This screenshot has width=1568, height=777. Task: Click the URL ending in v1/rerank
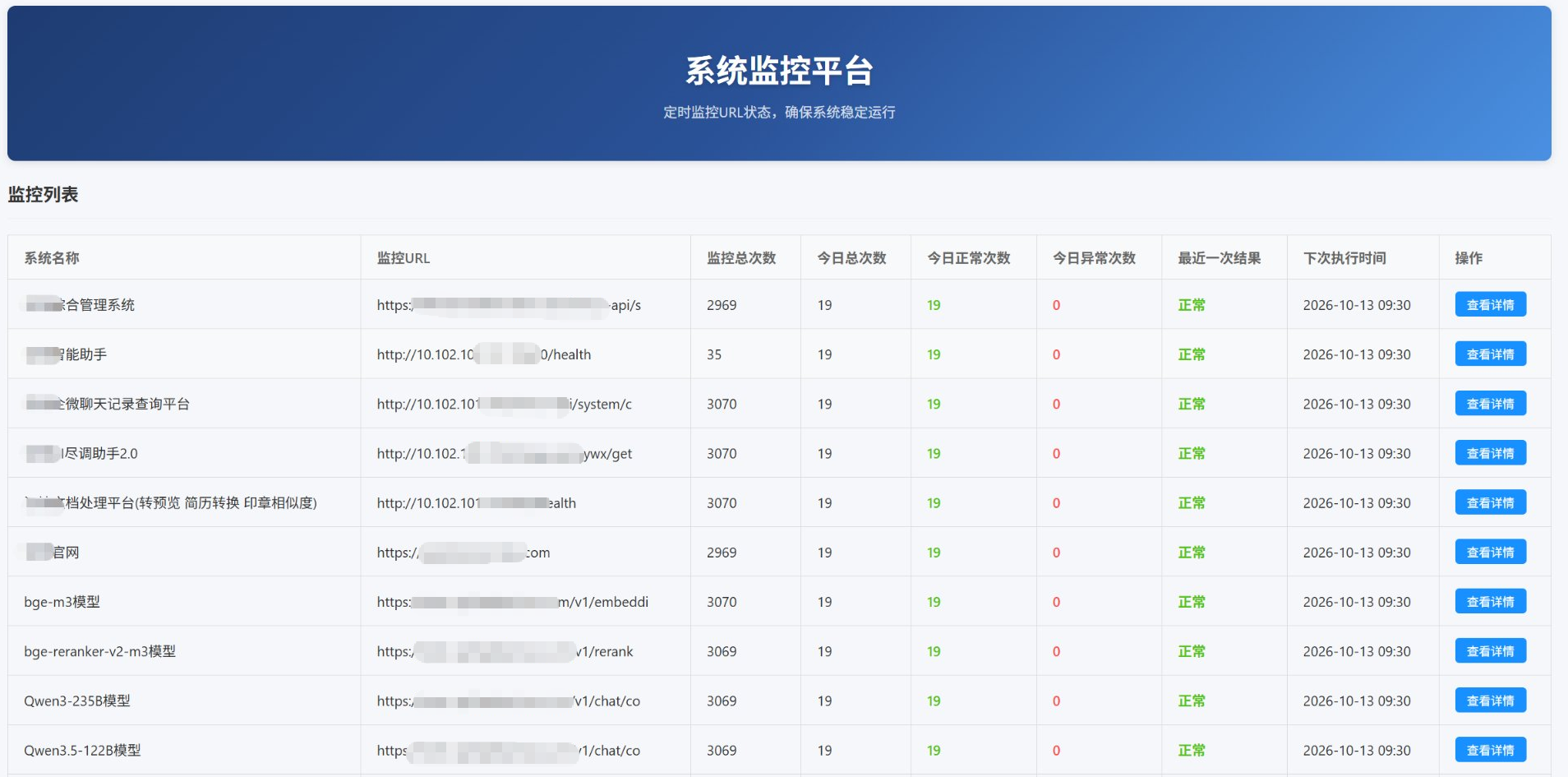tap(505, 651)
